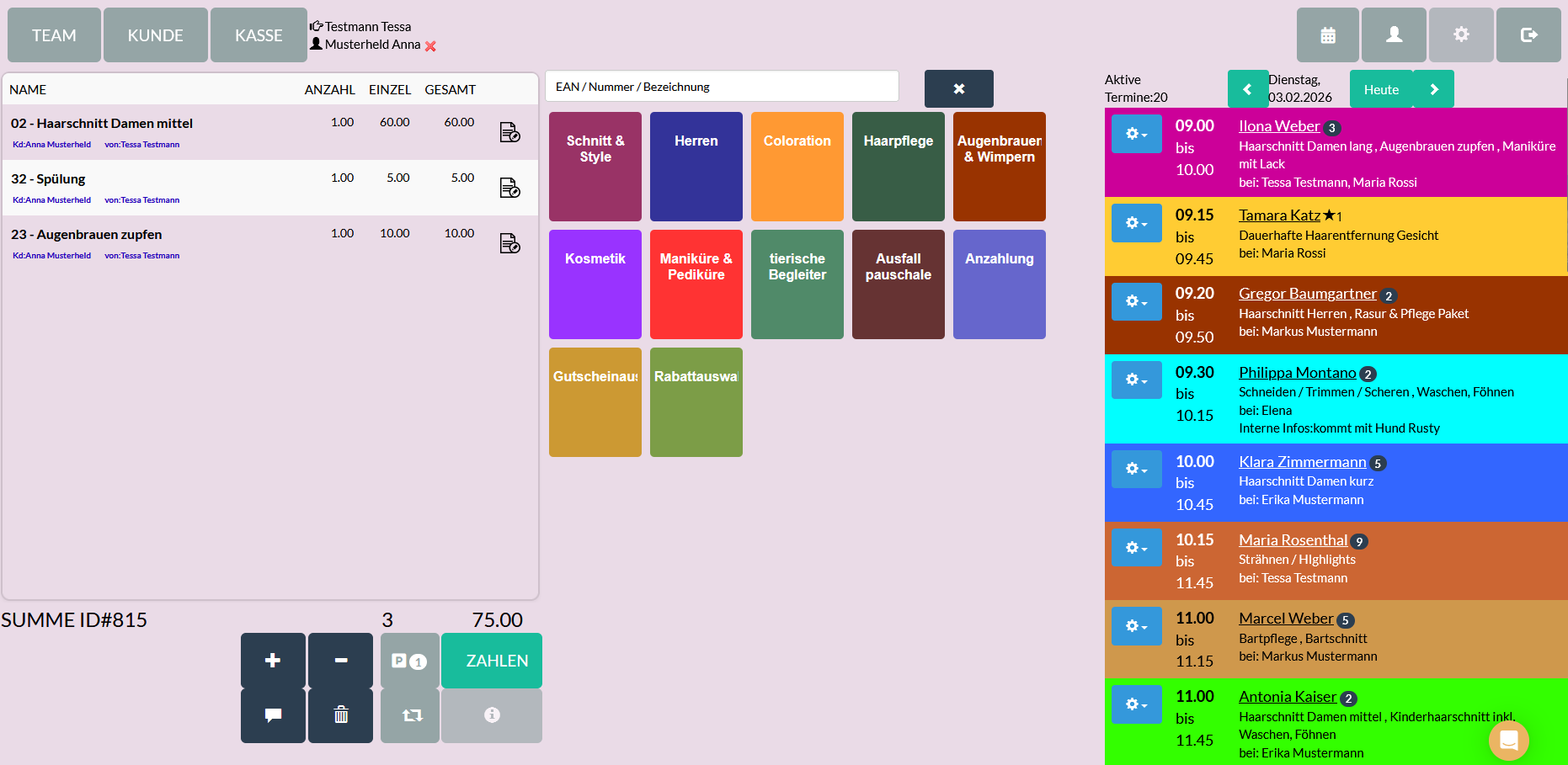Click the swap/retweet arrows button
1568x765 pixels.
(411, 715)
